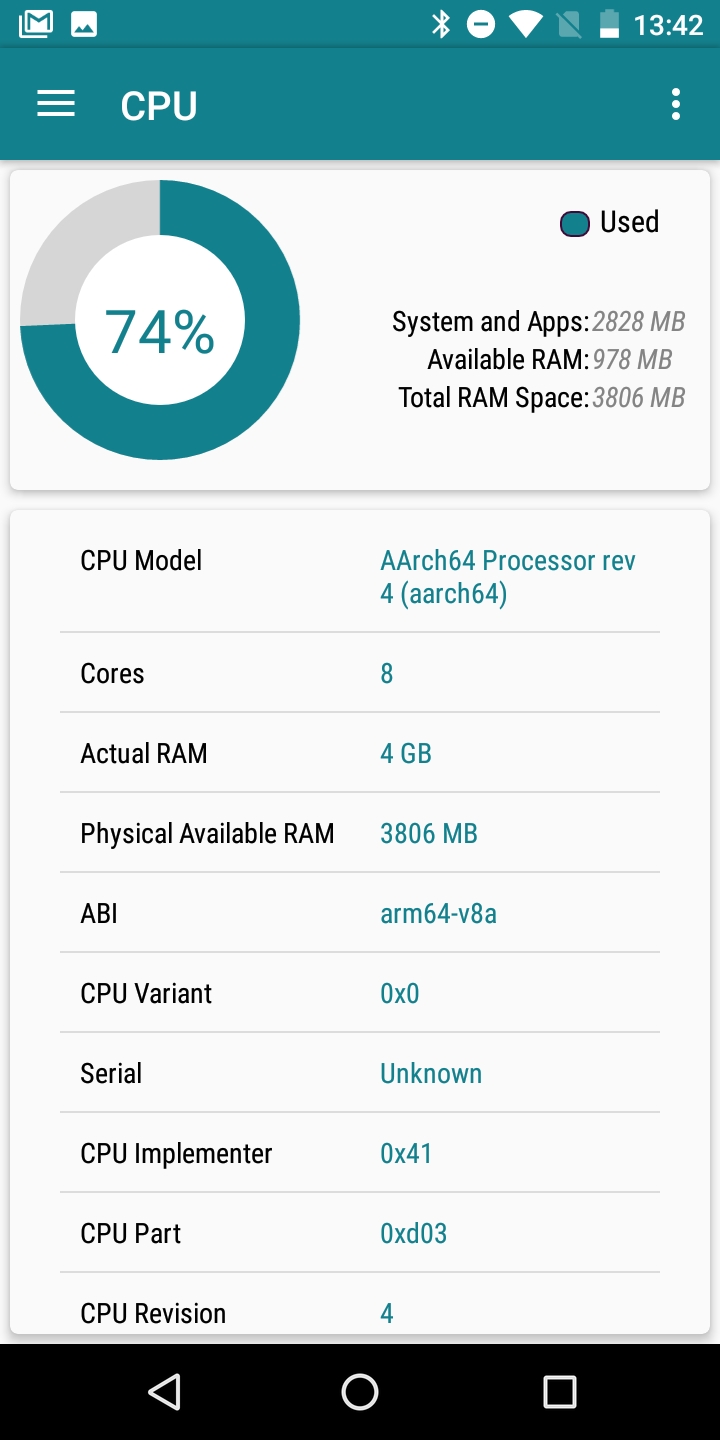
Task: Select the Actual RAM row
Action: (360, 753)
